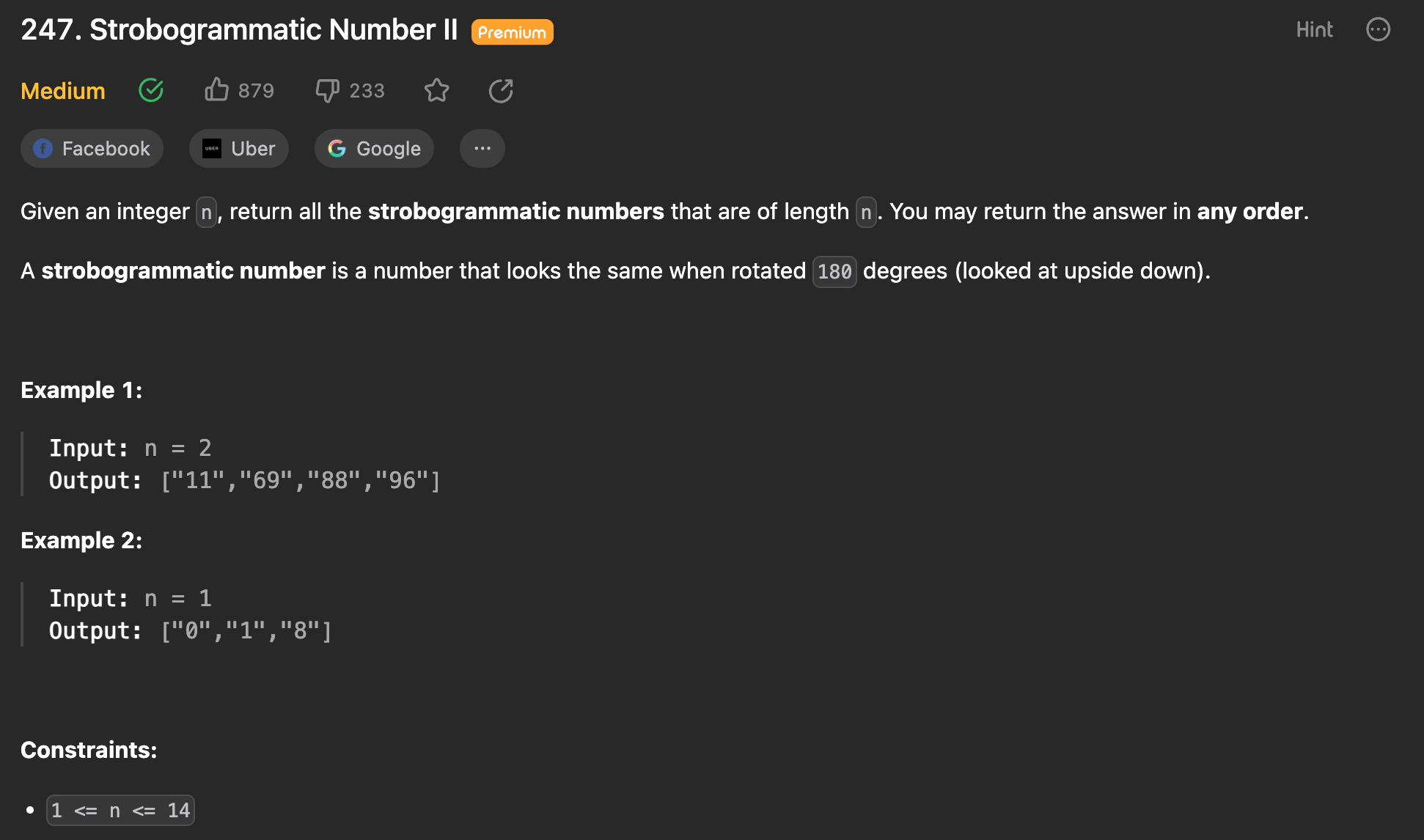Click the green solved checkmark icon
This screenshot has width=1424, height=840.
(151, 90)
